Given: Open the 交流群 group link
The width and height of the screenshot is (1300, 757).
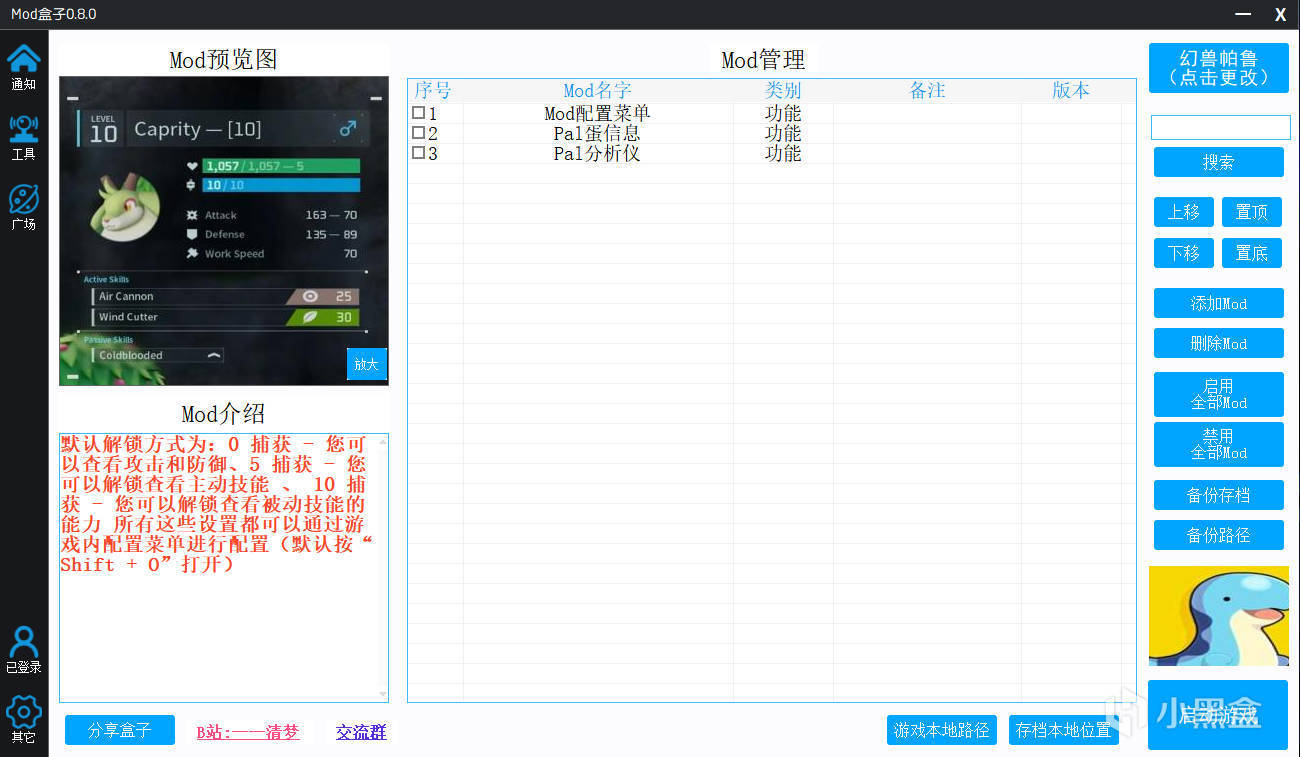Looking at the screenshot, I should [x=361, y=732].
